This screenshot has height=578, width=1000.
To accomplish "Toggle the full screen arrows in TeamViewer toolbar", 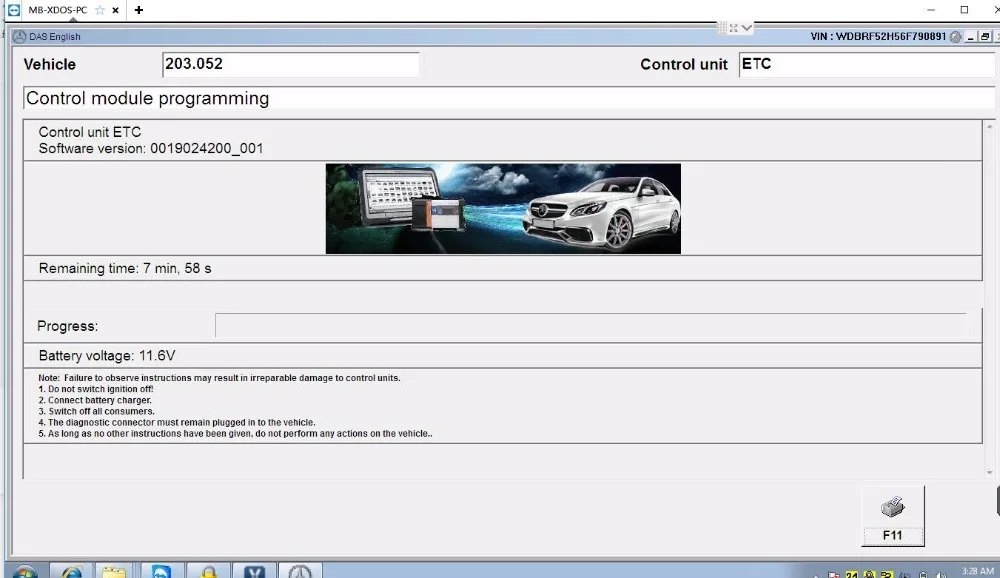I will pos(735,29).
